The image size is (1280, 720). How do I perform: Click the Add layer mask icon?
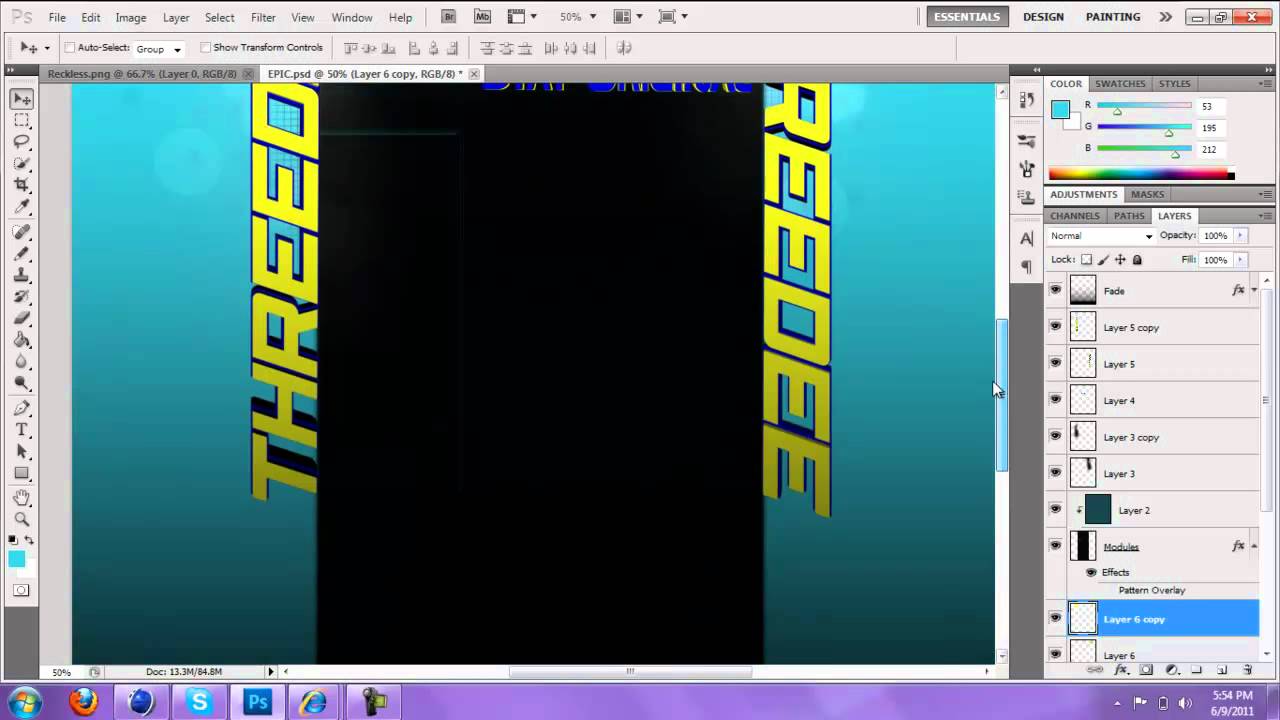coord(1146,670)
